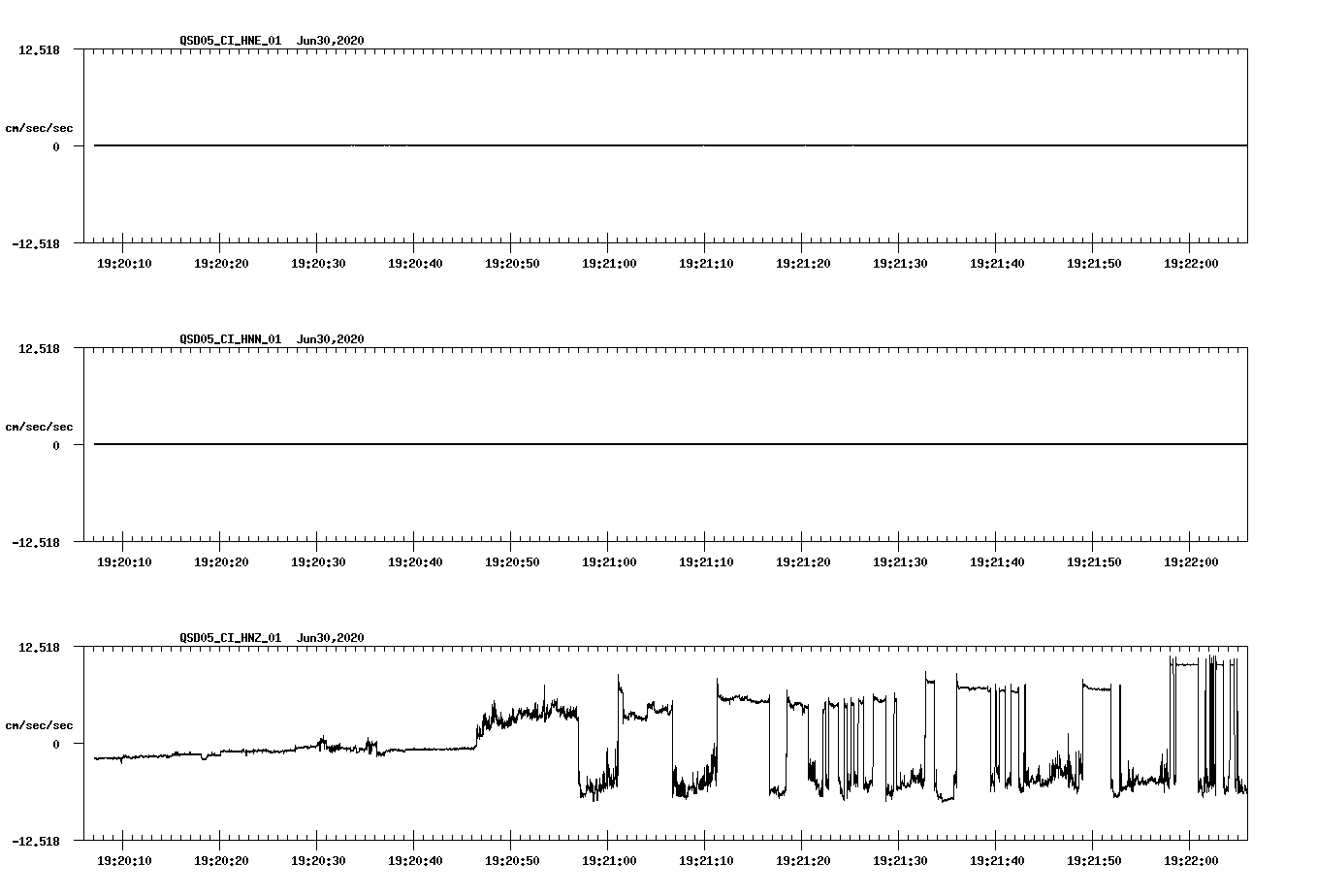Viewport: 1317px width, 896px height.
Task: Click the Jun30,2020 date on the HNE plot
Action: 331,41
